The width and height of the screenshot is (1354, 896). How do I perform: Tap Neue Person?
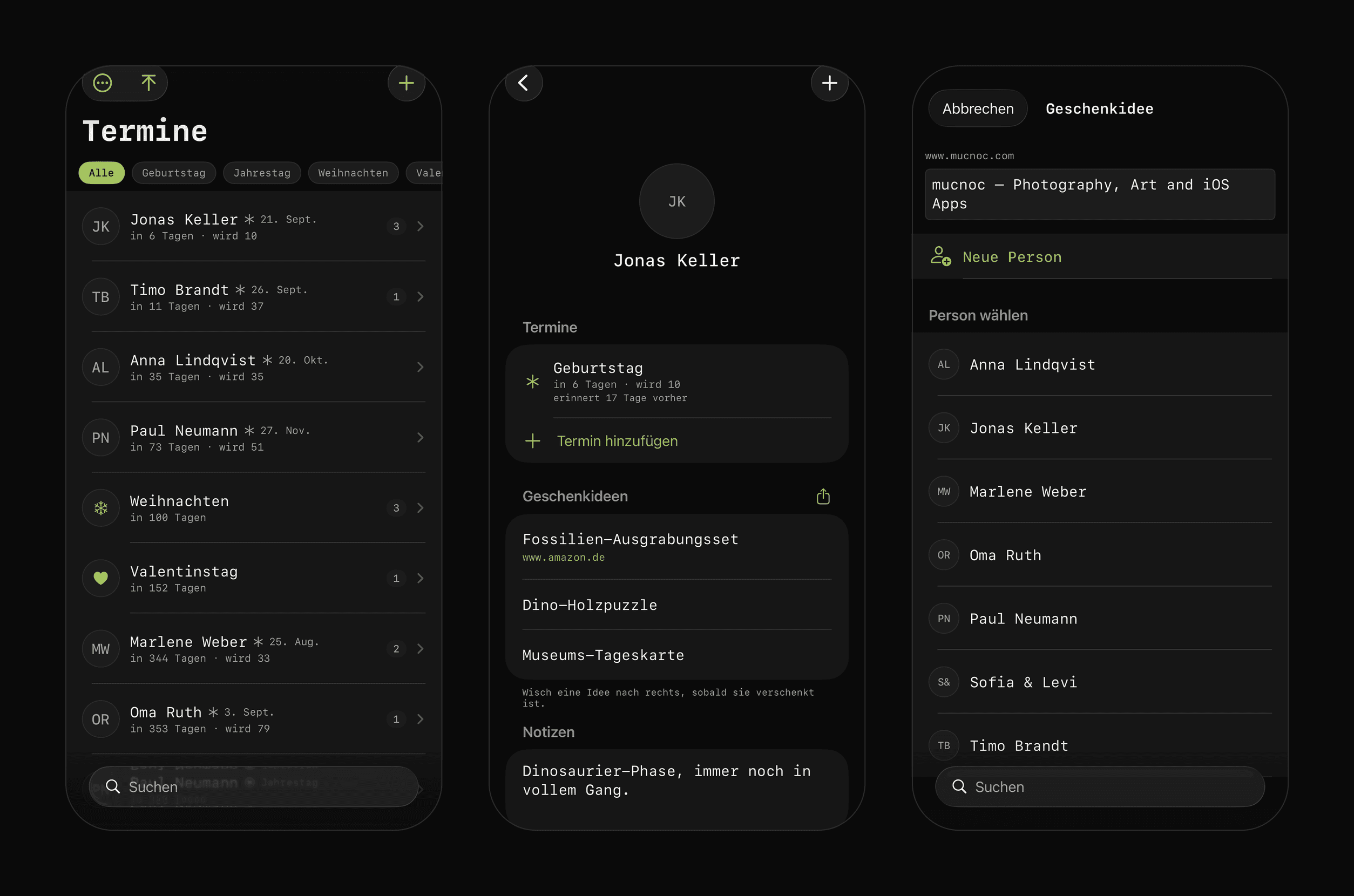pyautogui.click(x=1012, y=257)
